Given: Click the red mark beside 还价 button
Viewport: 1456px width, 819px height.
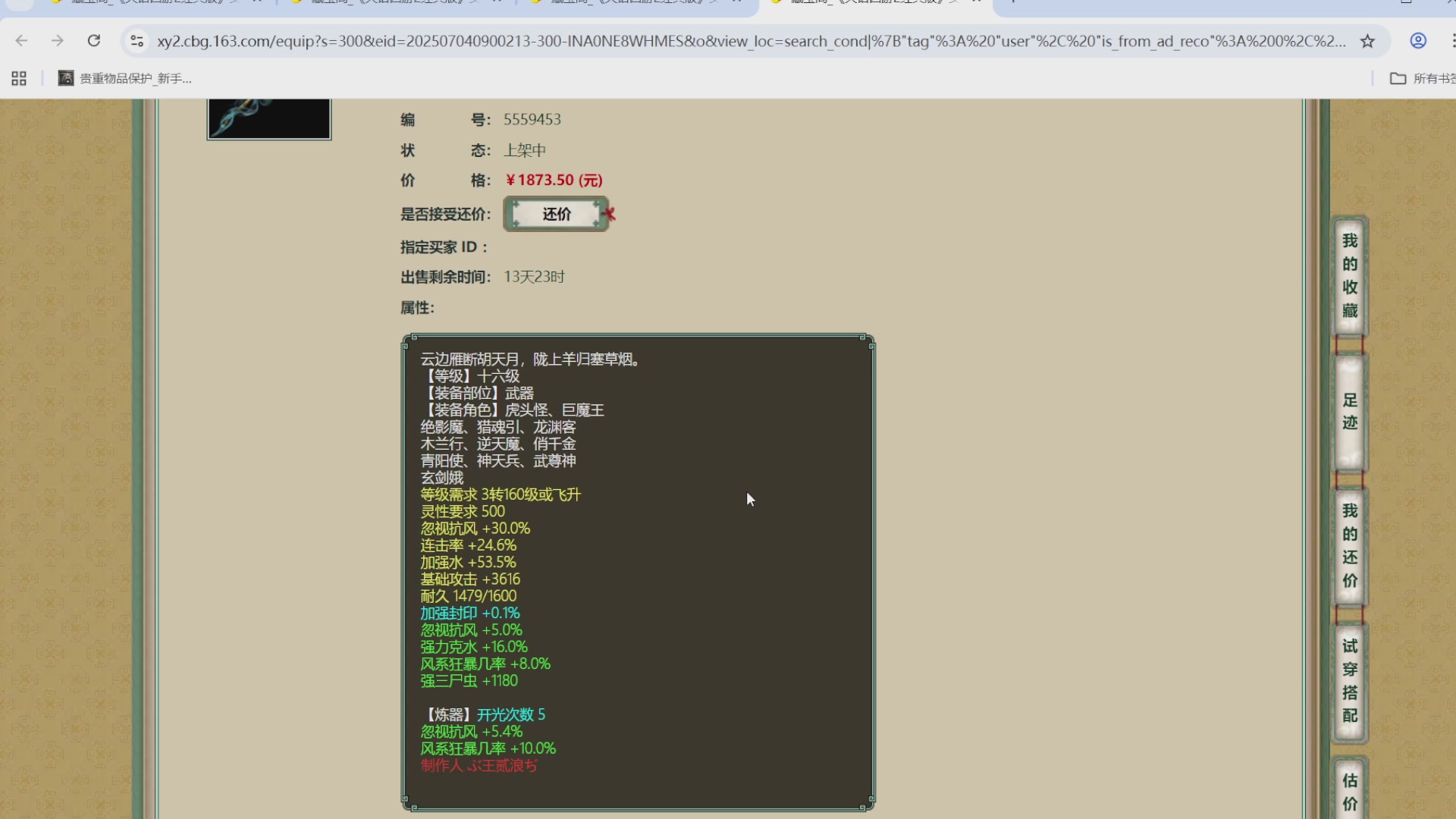Looking at the screenshot, I should pos(610,215).
